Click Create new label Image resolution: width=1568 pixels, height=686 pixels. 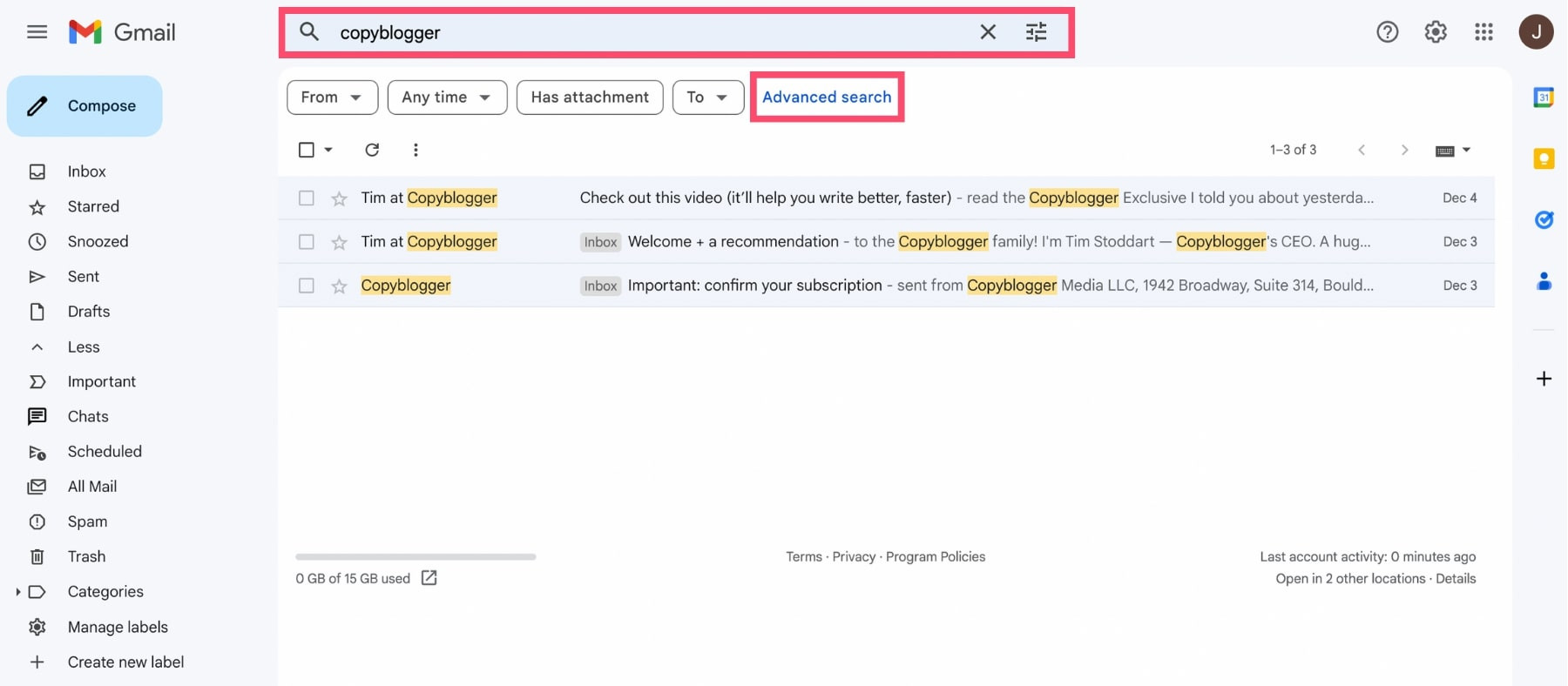[125, 662]
